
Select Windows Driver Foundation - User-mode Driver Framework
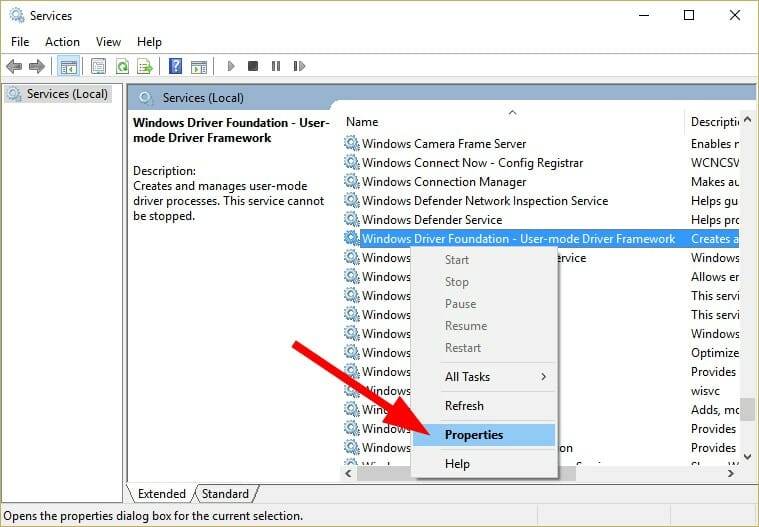click(518, 239)
